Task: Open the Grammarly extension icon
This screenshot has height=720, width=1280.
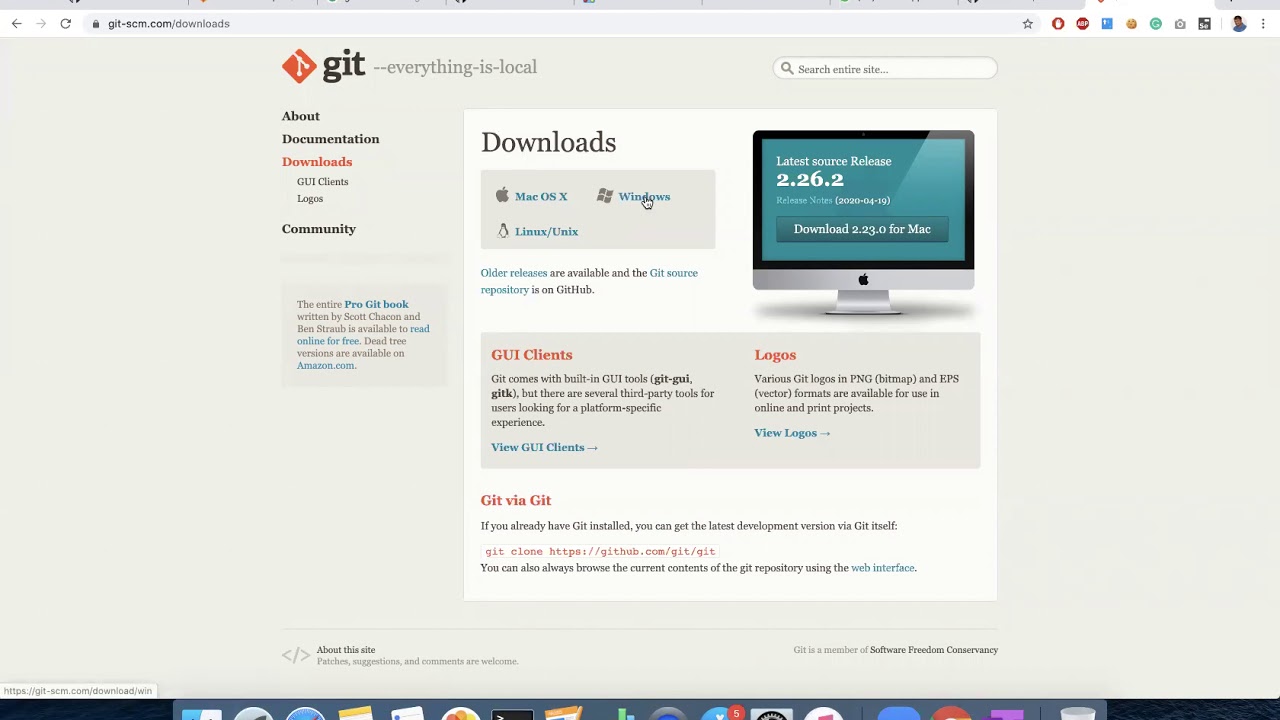Action: [x=1155, y=24]
